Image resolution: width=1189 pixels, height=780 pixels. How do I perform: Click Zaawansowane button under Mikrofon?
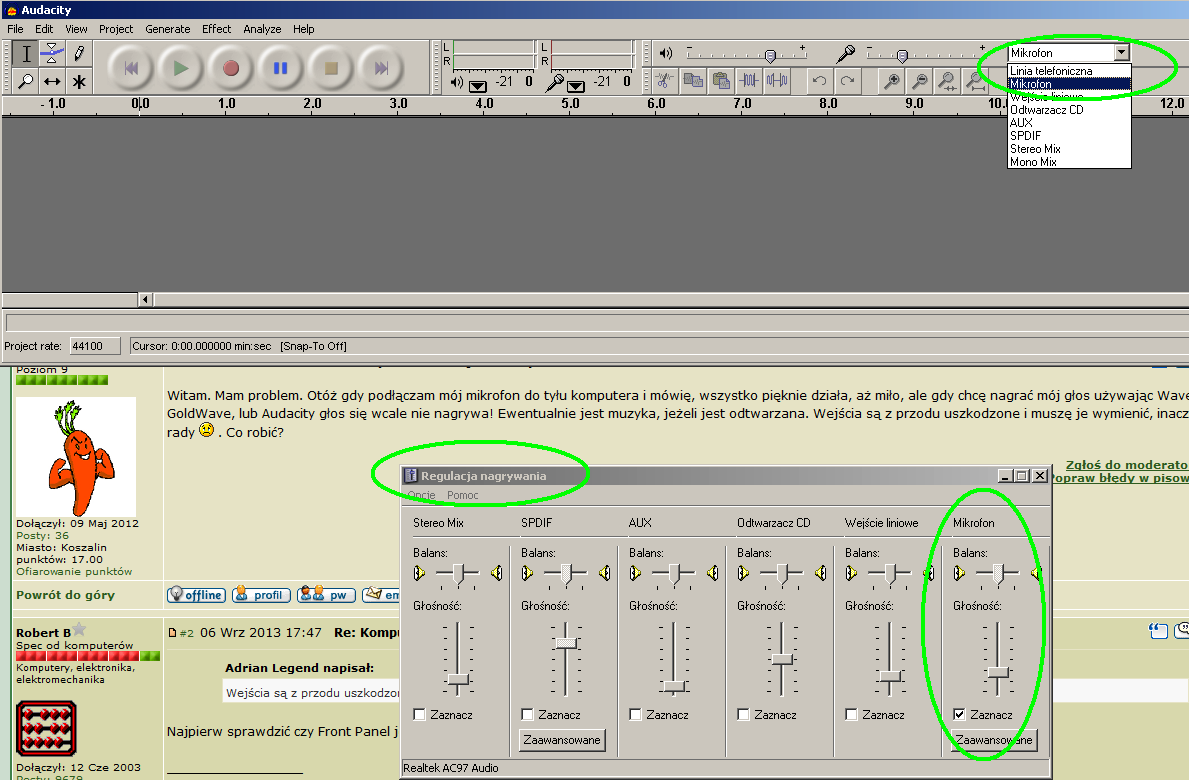click(x=993, y=740)
